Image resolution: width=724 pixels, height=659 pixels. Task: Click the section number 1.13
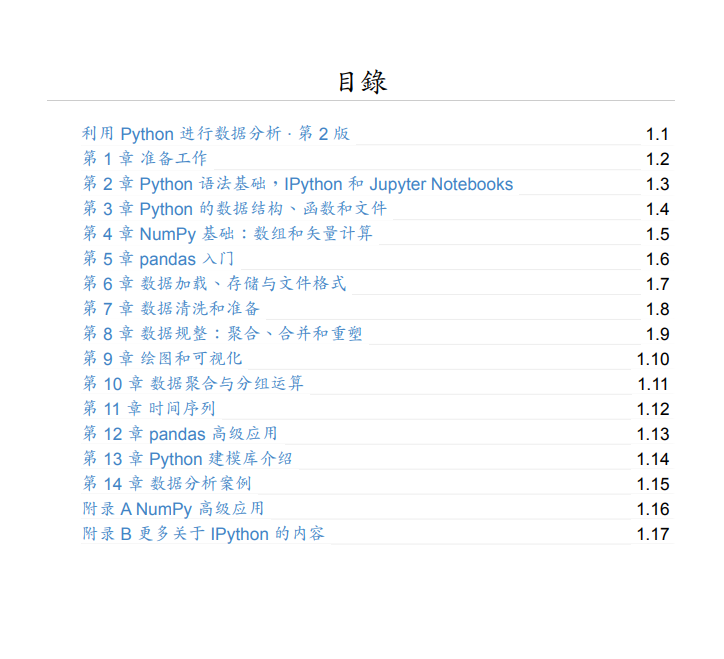[653, 434]
